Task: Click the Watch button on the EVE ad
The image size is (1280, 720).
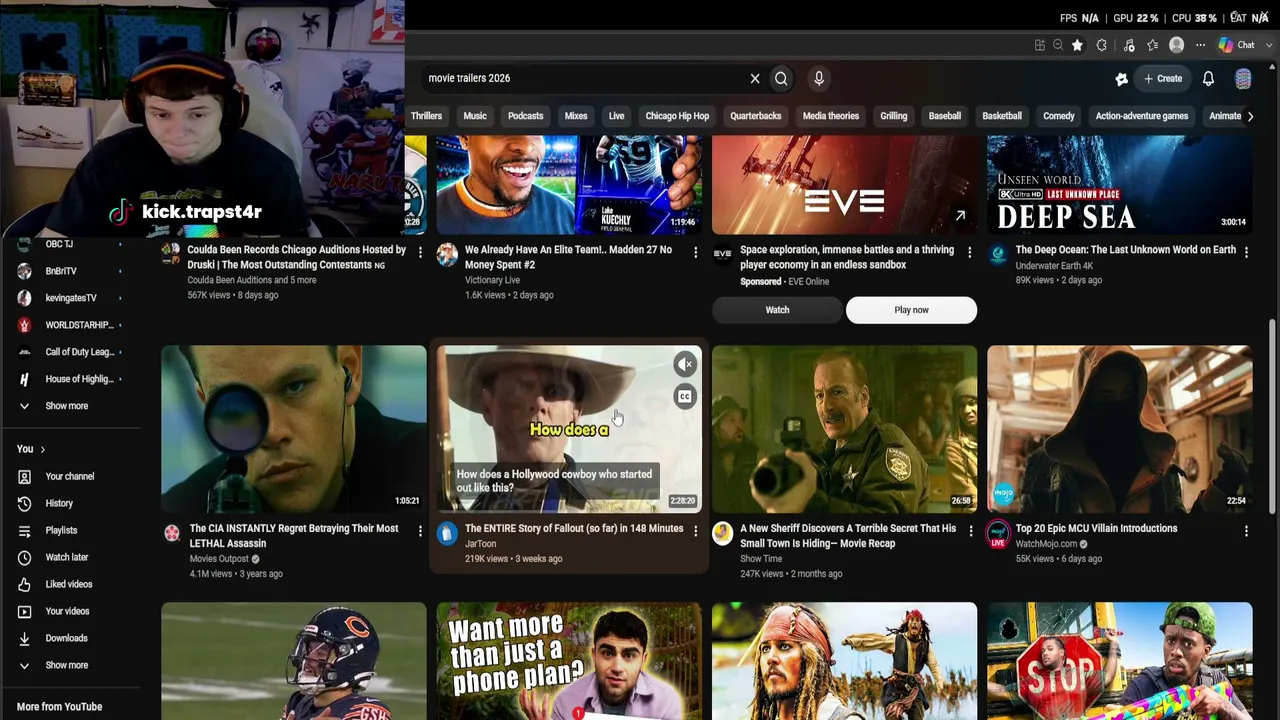Action: point(777,310)
